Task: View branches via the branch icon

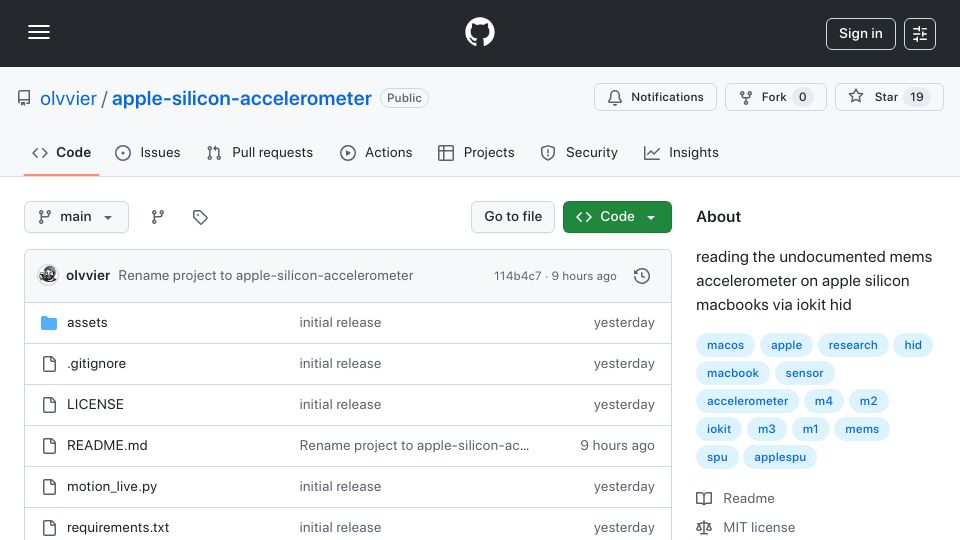Action: point(158,217)
